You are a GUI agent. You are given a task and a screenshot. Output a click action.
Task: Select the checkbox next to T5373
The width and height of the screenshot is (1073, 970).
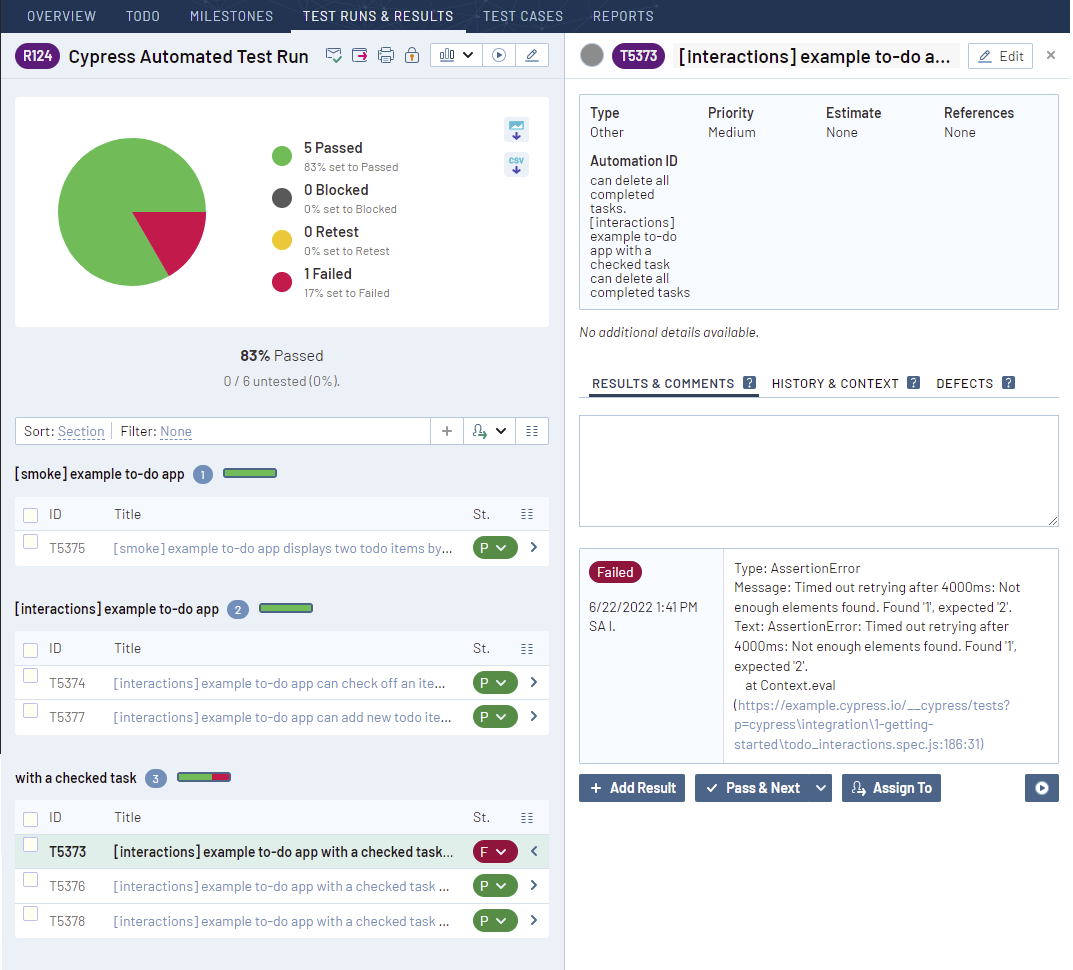point(28,851)
